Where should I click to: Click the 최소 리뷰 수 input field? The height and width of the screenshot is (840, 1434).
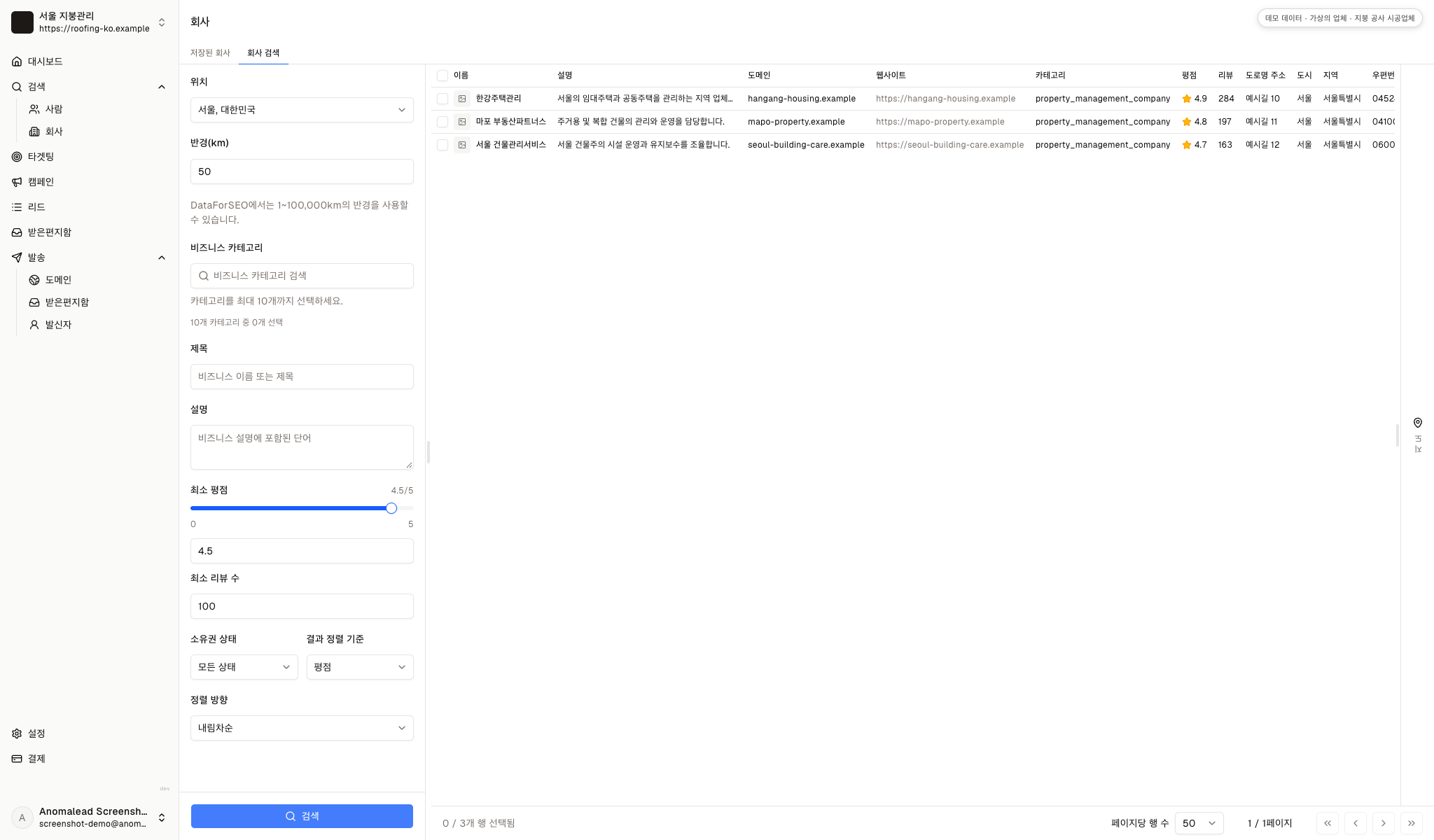click(x=302, y=606)
